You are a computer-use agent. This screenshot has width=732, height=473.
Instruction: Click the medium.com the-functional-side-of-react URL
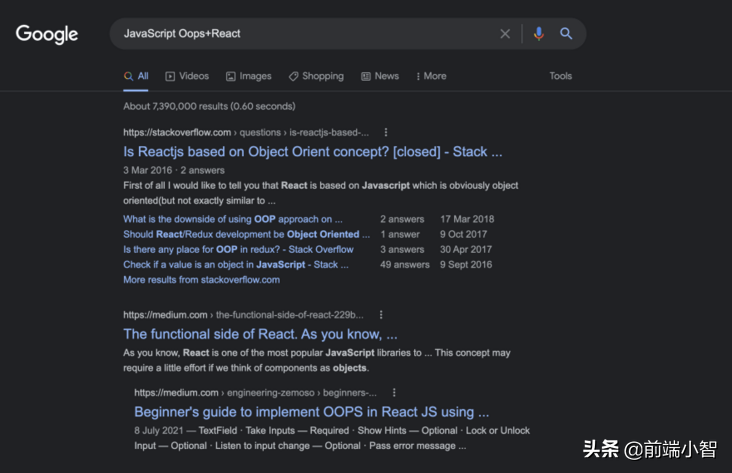243,315
